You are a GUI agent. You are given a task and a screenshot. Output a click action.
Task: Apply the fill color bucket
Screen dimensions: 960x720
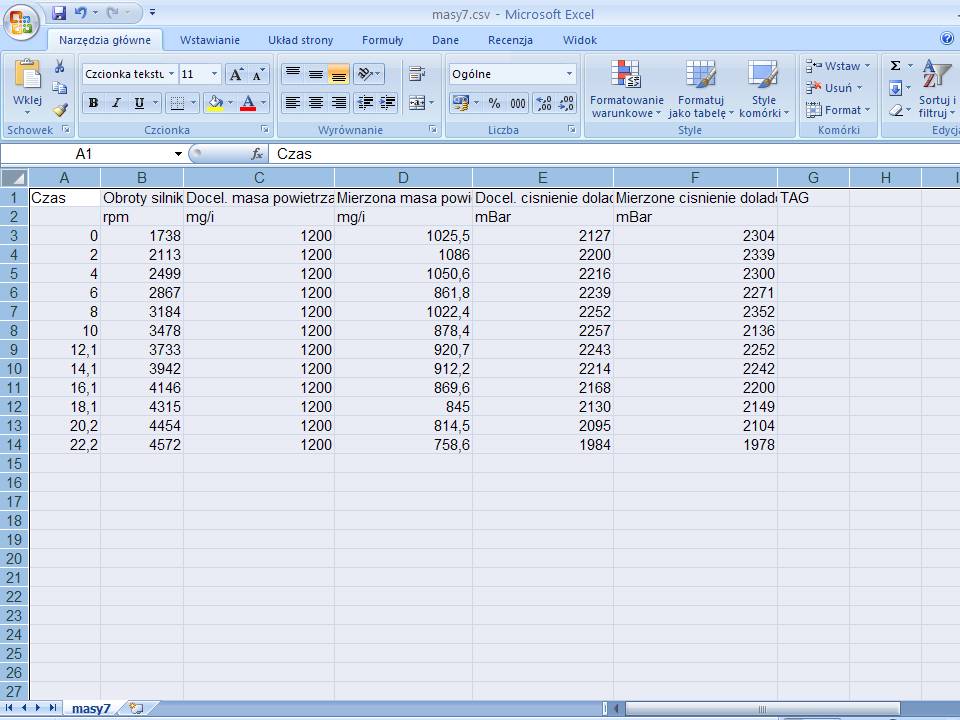(x=216, y=103)
